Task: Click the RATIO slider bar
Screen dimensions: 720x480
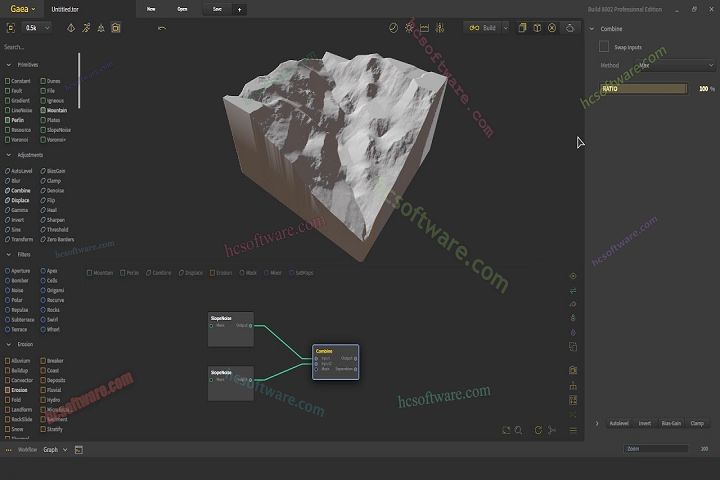Action: [643, 88]
